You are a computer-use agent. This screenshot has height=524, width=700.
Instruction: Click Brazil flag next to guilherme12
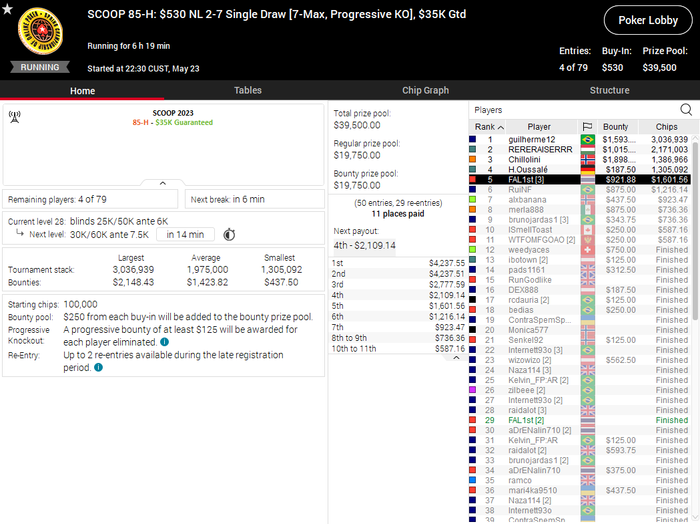[x=588, y=139]
